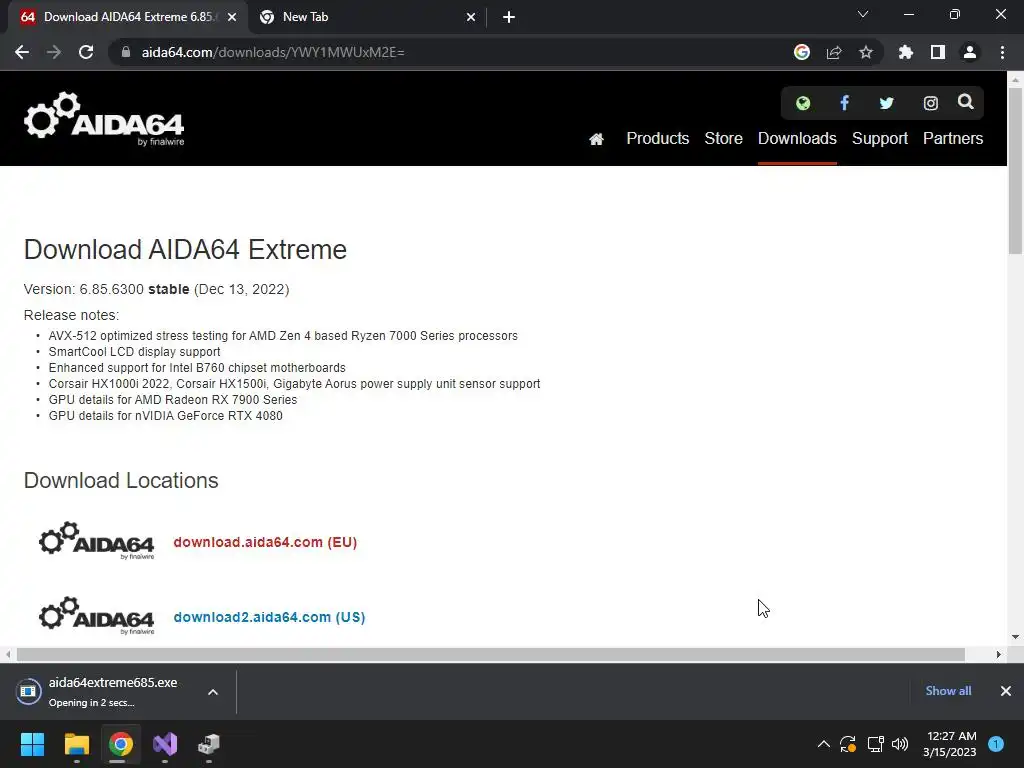The width and height of the screenshot is (1024, 768).
Task: Click the GPU details for nVIDIA GeForce RTX 4080 note
Action: tap(165, 416)
